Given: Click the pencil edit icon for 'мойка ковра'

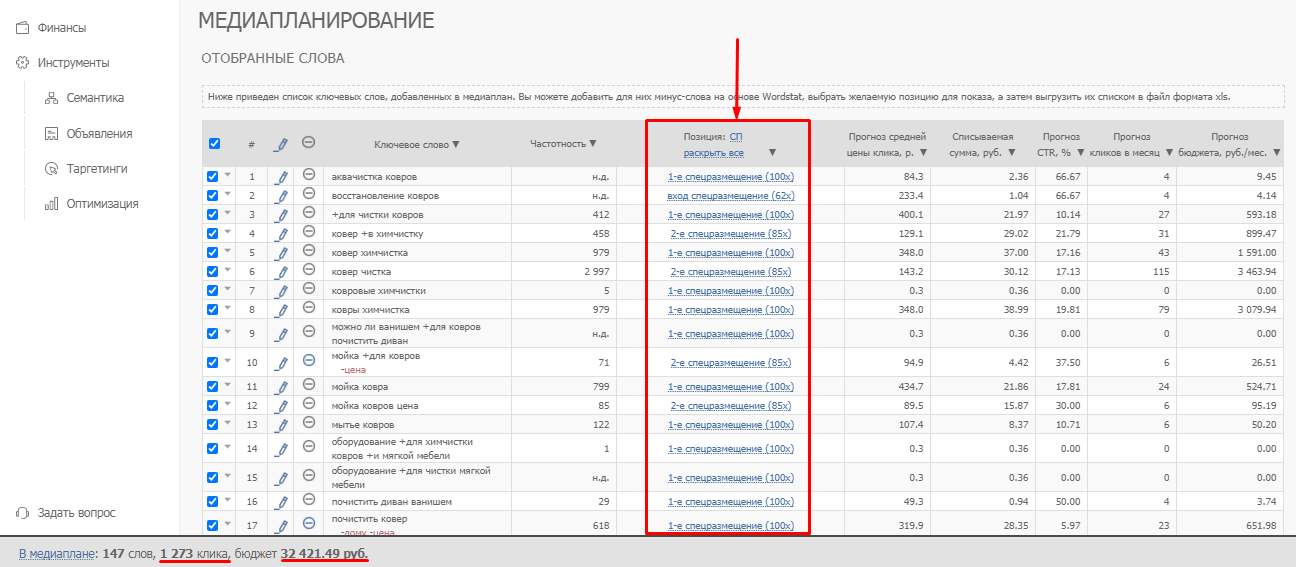Looking at the screenshot, I should [x=282, y=387].
